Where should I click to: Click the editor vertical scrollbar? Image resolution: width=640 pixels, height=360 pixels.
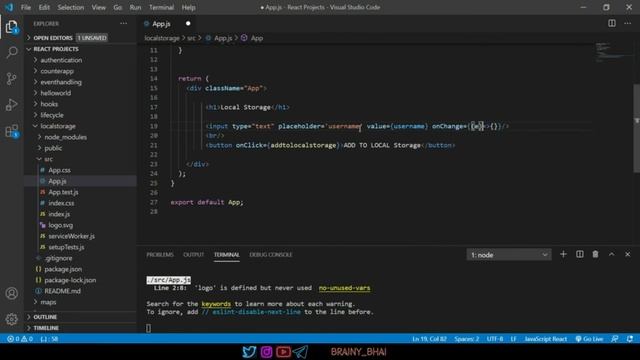[x=636, y=128]
